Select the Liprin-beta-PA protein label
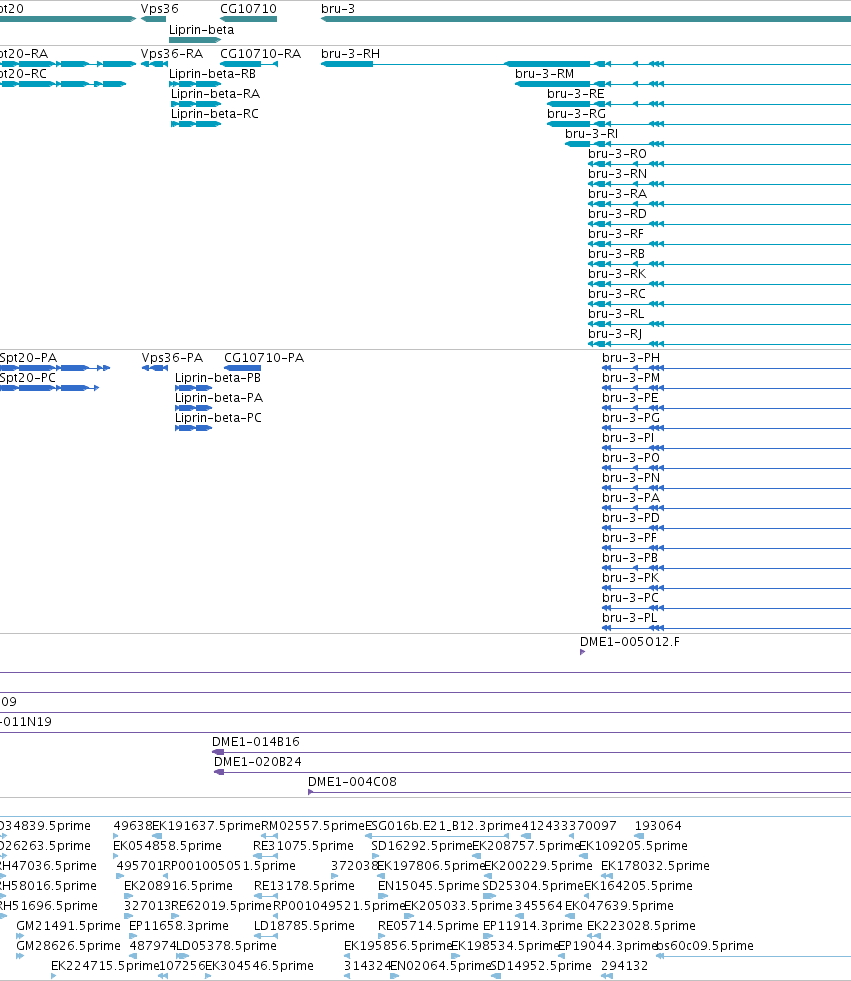 pos(219,398)
